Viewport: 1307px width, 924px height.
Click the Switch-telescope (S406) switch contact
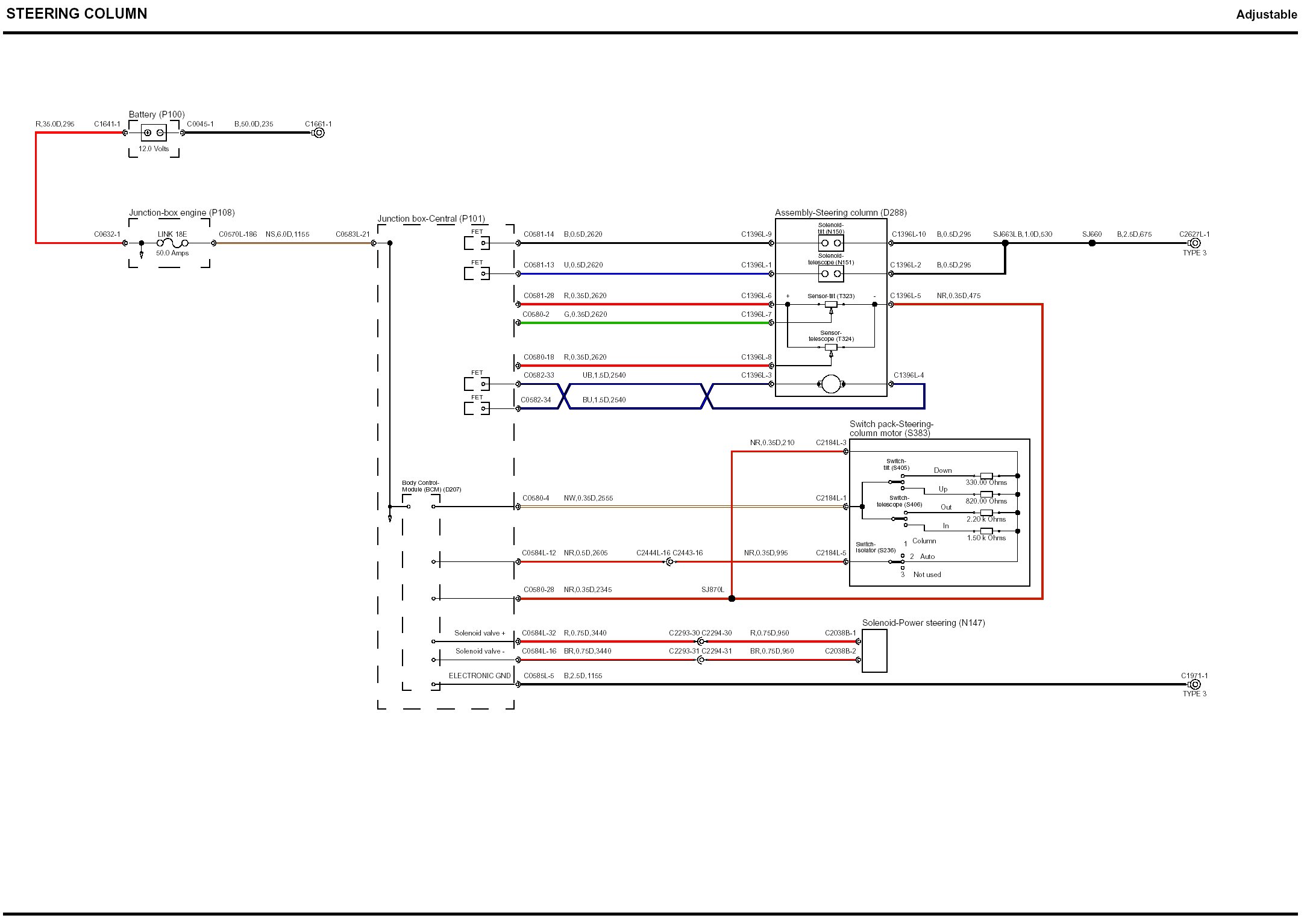tap(900, 517)
